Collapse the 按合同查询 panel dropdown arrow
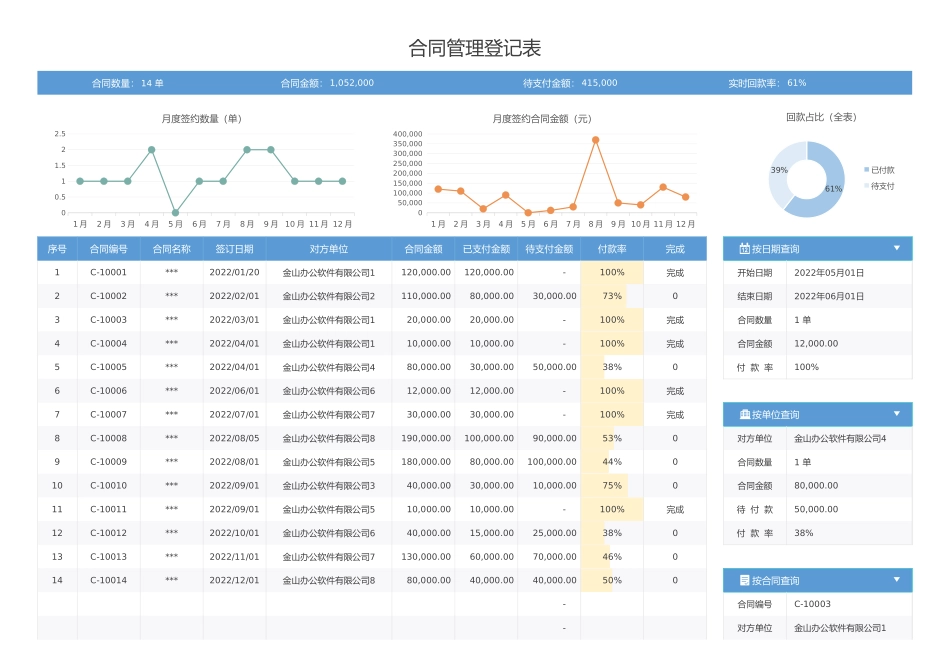The width and height of the screenshot is (950, 672). pos(896,579)
